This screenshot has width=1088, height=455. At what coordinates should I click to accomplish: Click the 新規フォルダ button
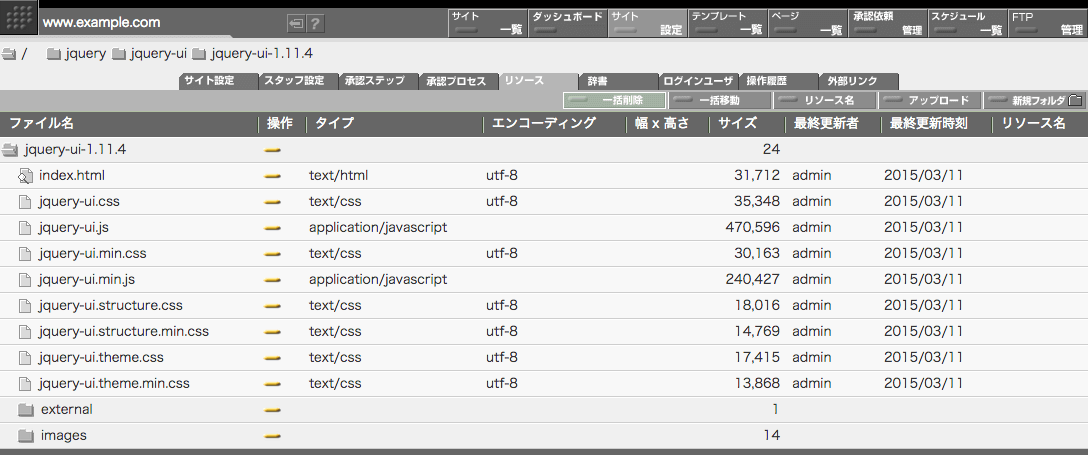tap(1035, 100)
